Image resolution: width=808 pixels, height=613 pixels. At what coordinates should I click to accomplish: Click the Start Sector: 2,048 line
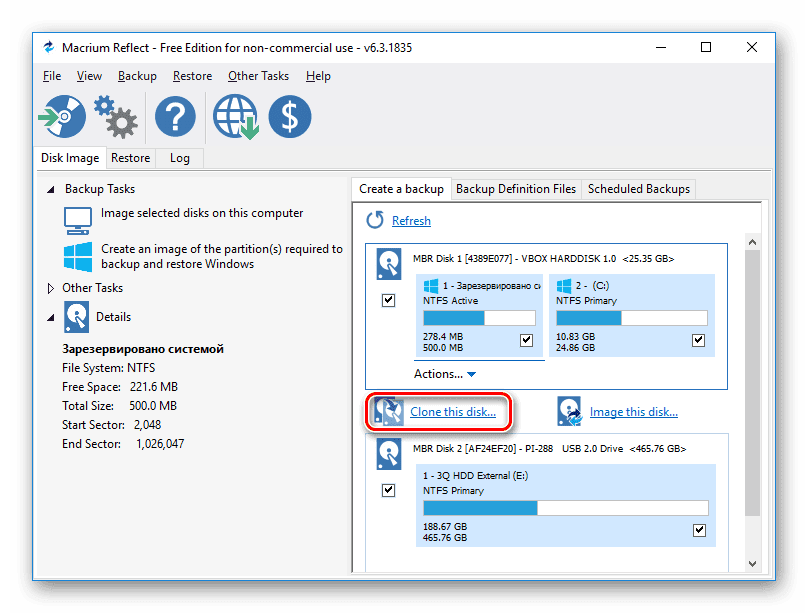pos(111,425)
